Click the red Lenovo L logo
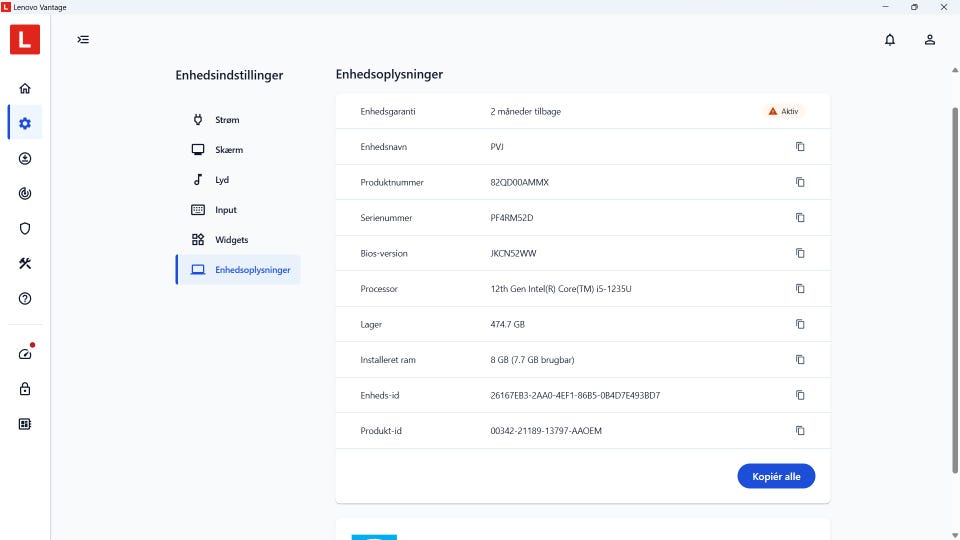Viewport: 960px width, 540px height. click(x=24, y=39)
